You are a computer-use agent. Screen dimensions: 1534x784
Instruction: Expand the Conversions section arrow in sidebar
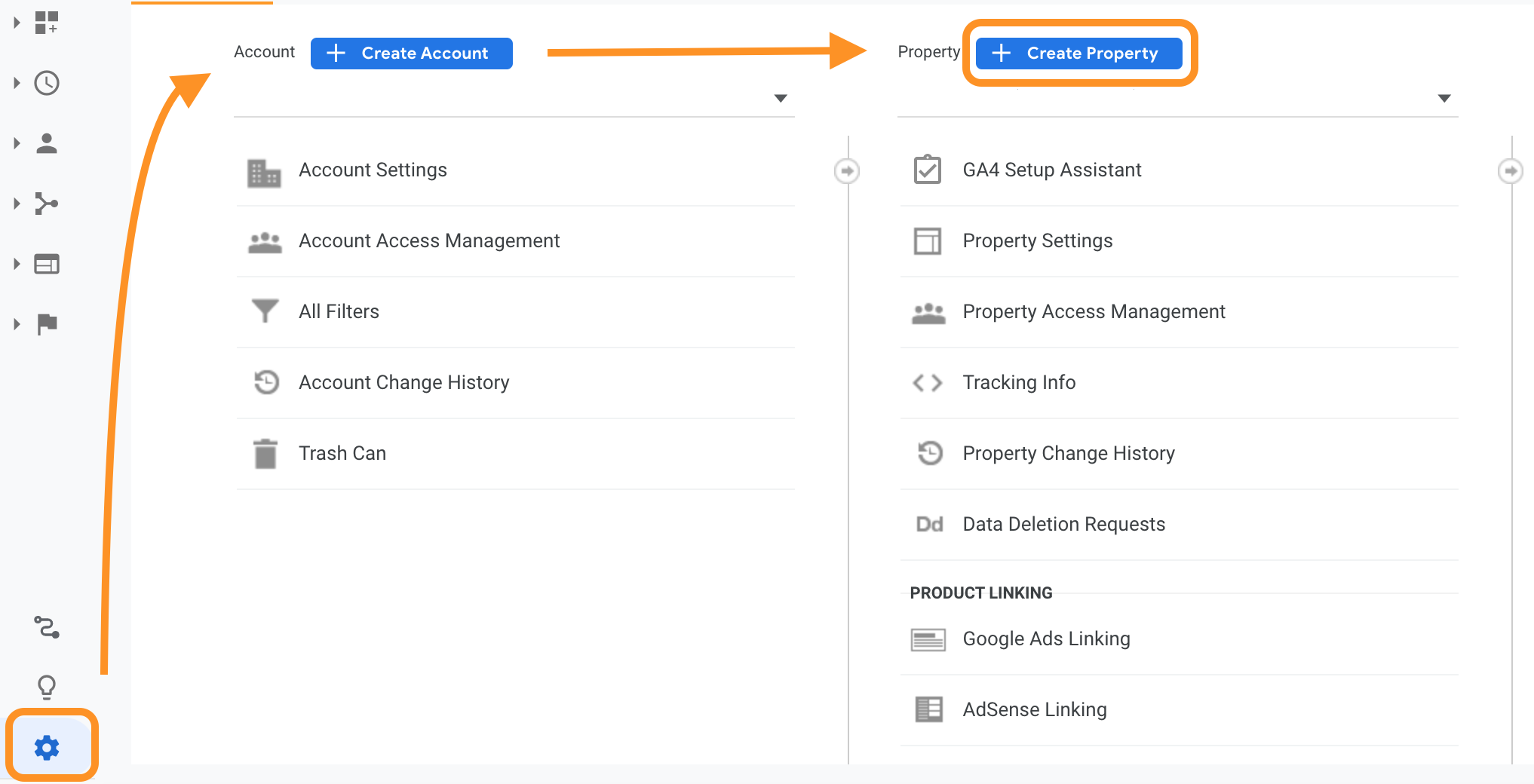pyautogui.click(x=17, y=324)
